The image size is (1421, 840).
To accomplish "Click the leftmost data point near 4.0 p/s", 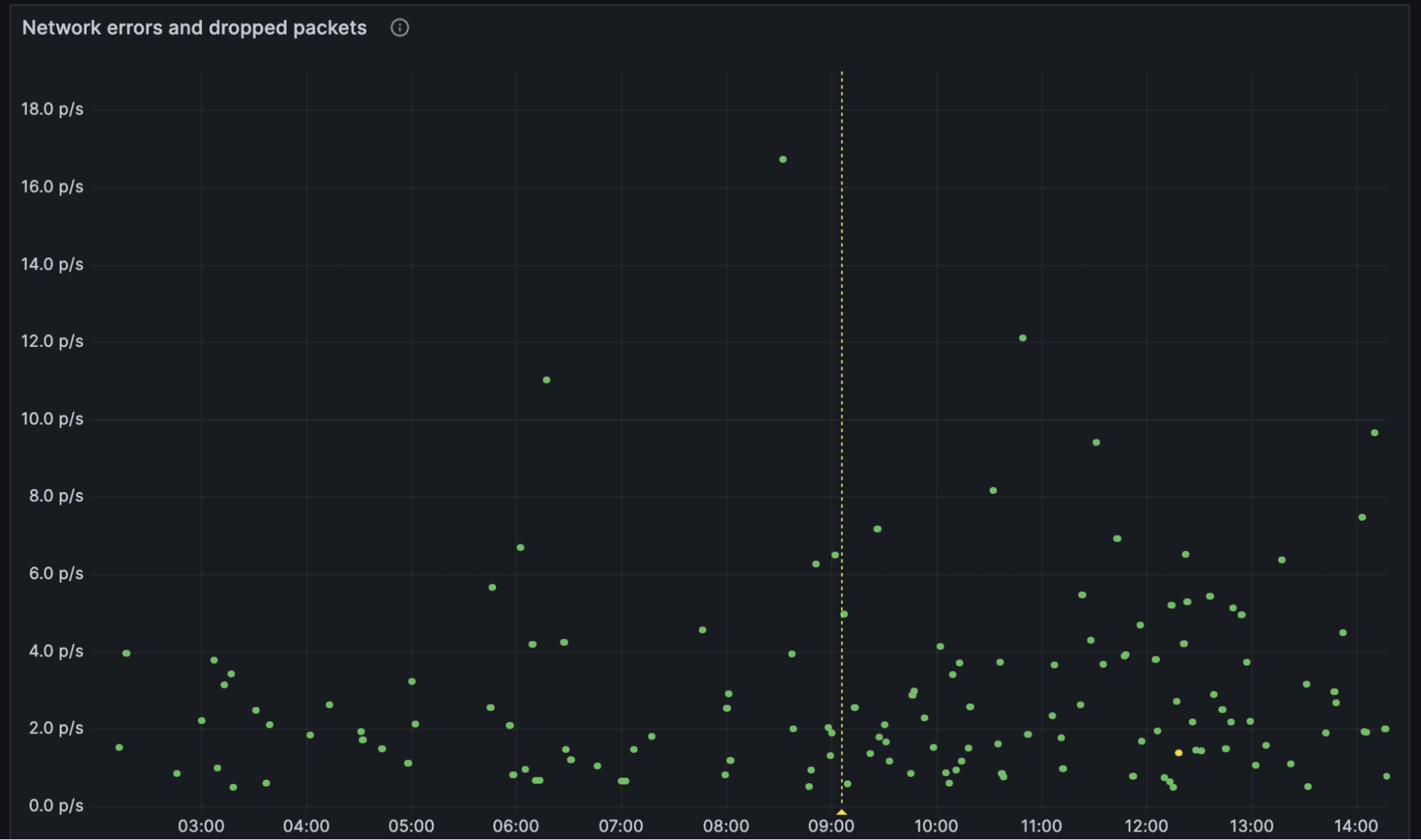I will click(x=127, y=652).
